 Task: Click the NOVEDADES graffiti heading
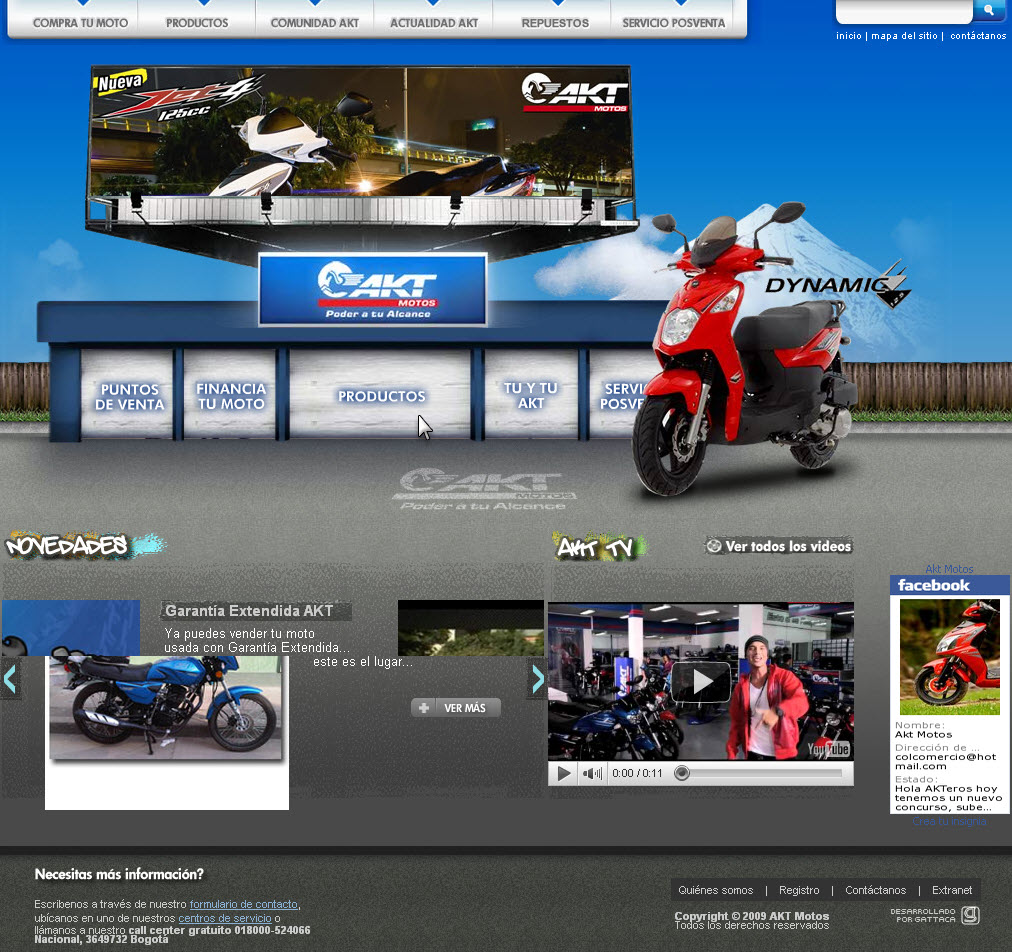[84, 545]
